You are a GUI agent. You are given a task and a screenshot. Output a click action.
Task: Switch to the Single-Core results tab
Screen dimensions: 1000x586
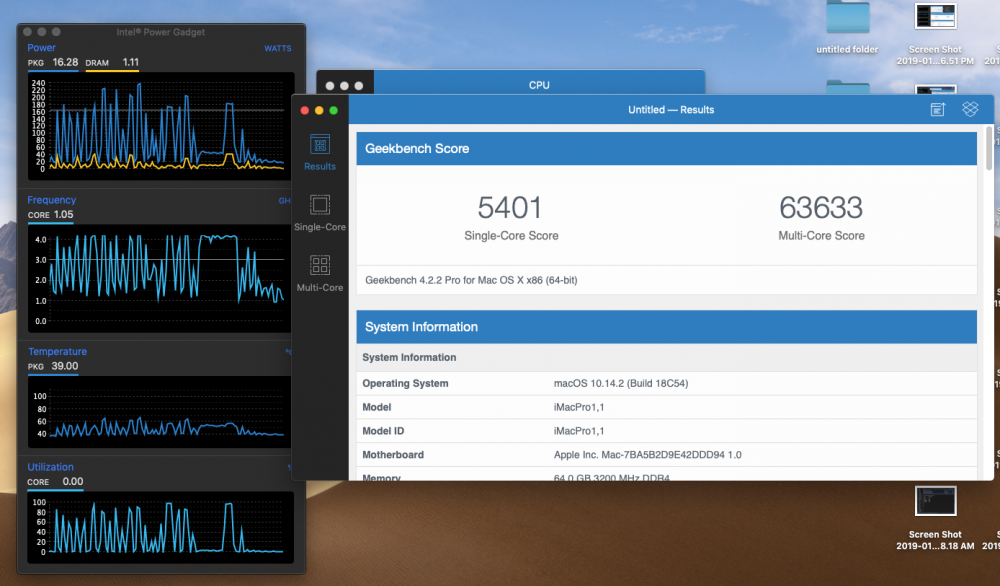(320, 213)
